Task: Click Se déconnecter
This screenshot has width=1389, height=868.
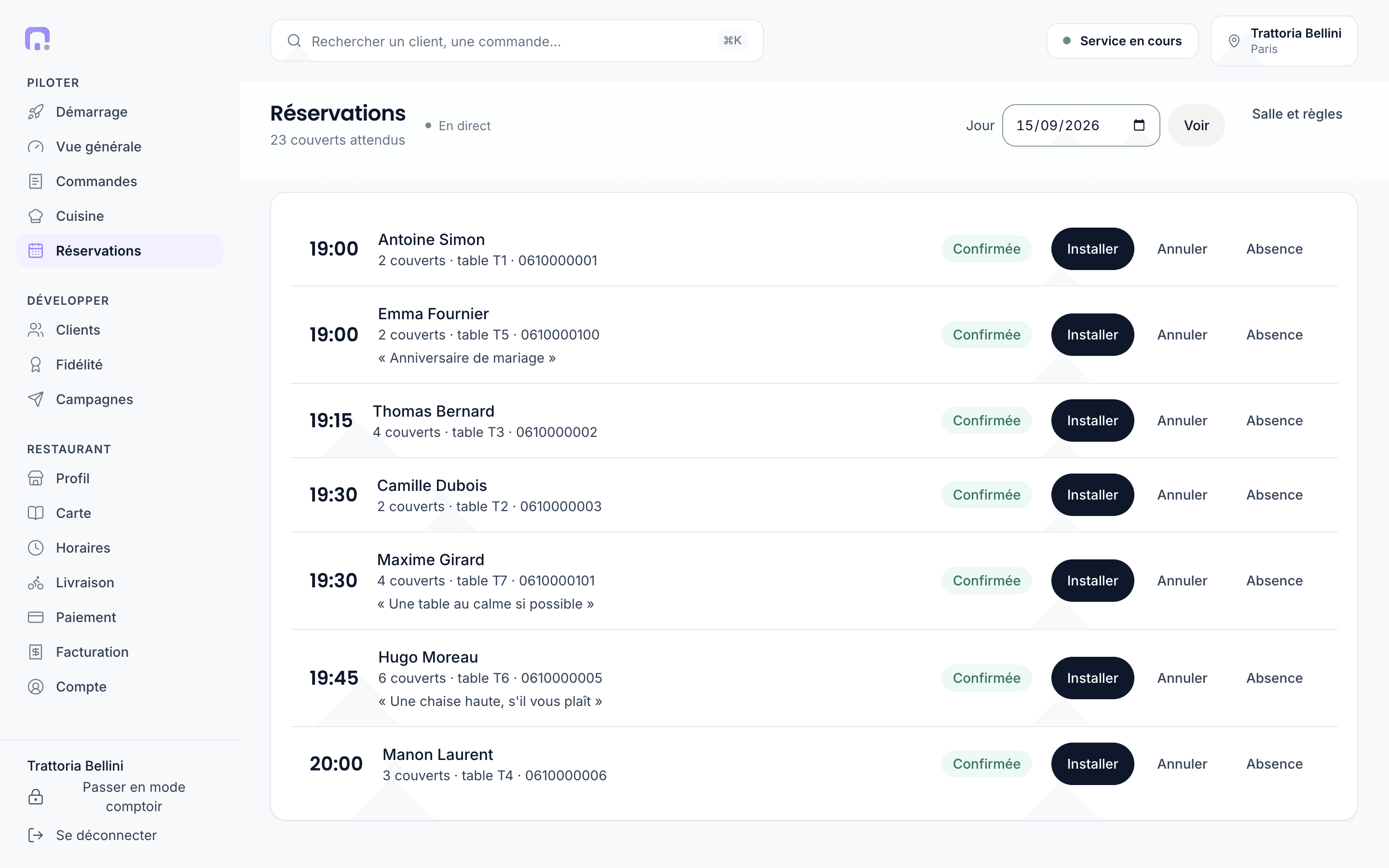Action: 120,835
